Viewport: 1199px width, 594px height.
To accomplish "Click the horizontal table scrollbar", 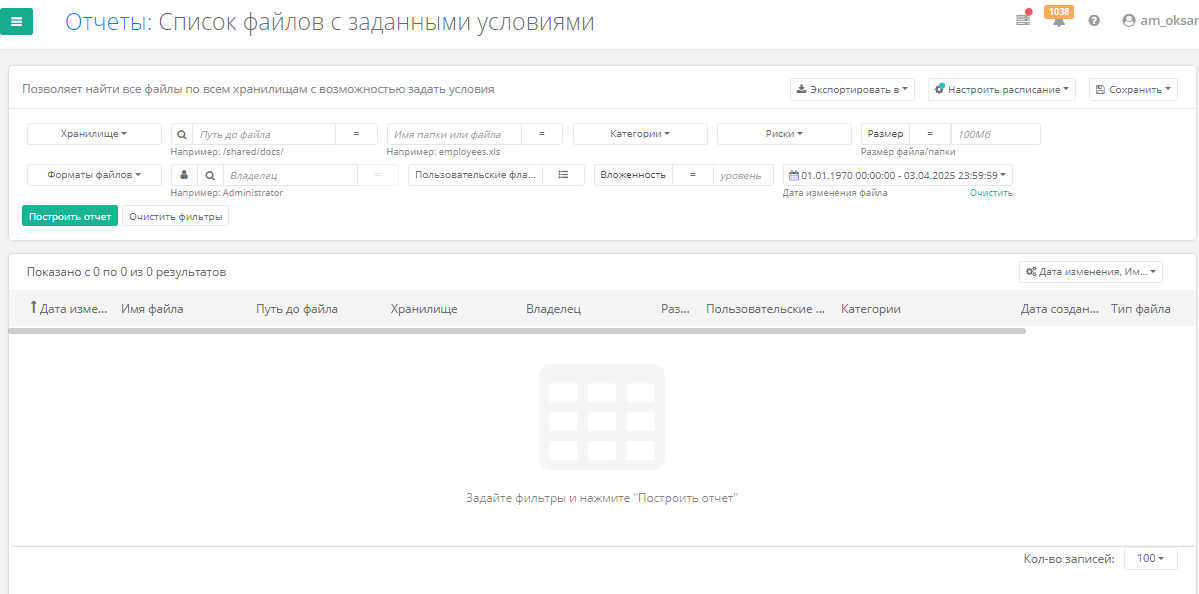I will pyautogui.click(x=517, y=331).
